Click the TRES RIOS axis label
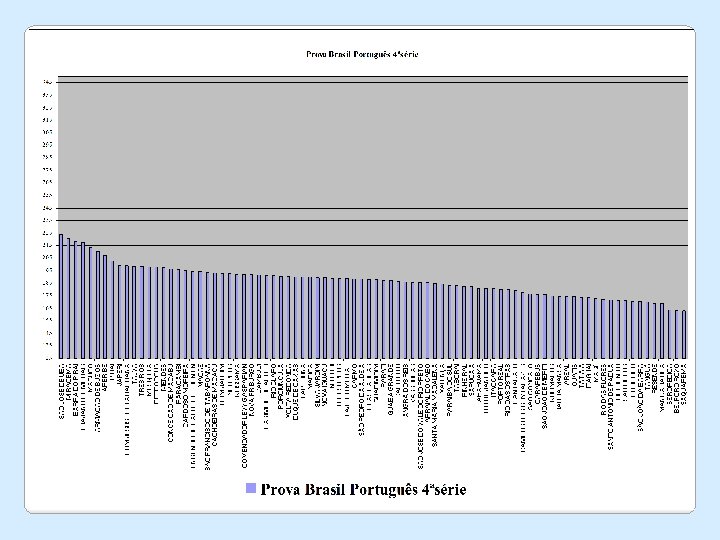The height and width of the screenshot is (540, 720). click(x=142, y=378)
